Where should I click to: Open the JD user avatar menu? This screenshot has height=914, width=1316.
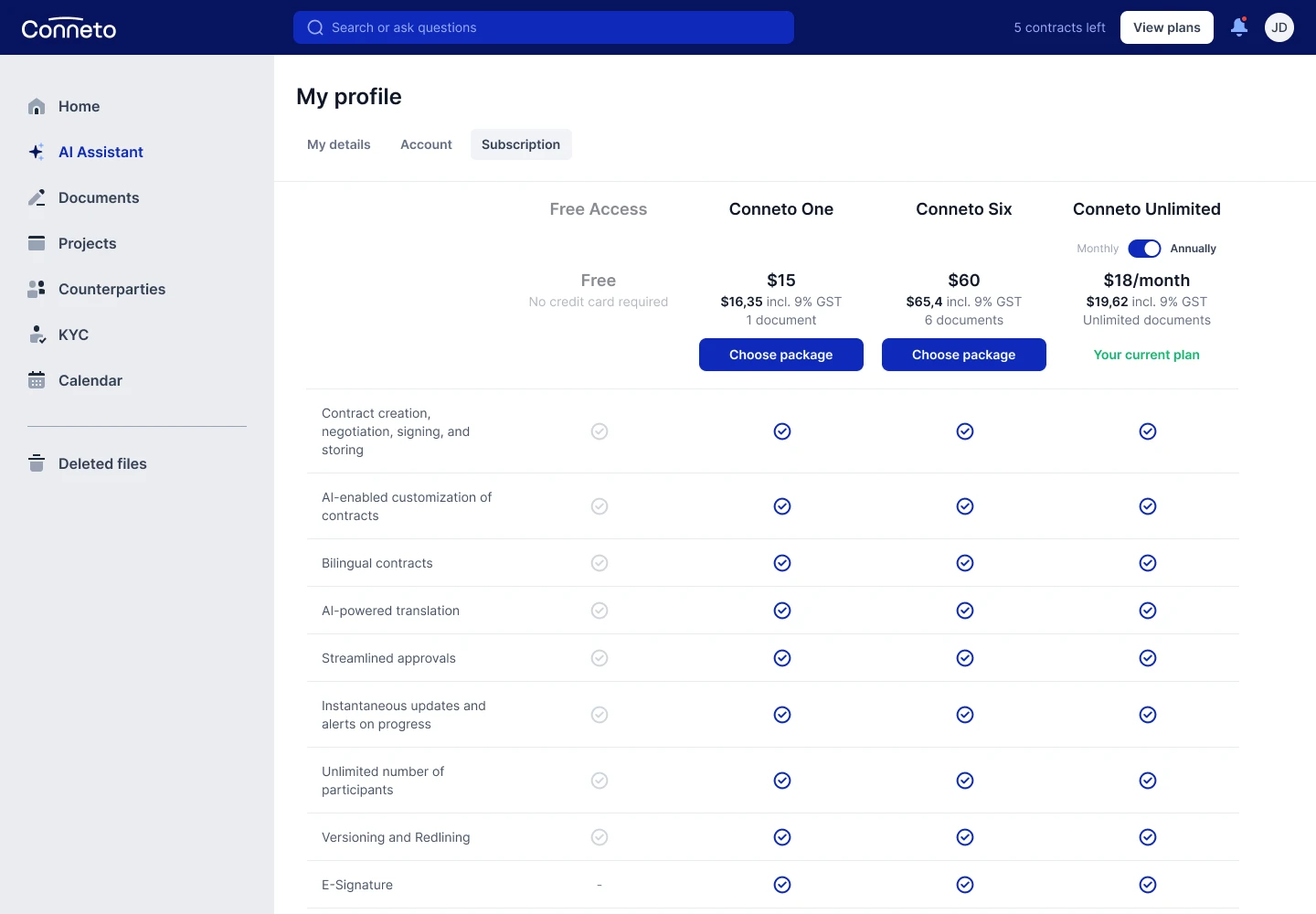pyautogui.click(x=1279, y=27)
